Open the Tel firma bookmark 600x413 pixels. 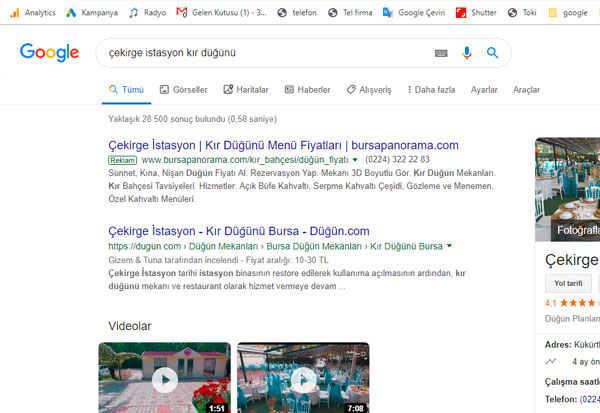[350, 13]
